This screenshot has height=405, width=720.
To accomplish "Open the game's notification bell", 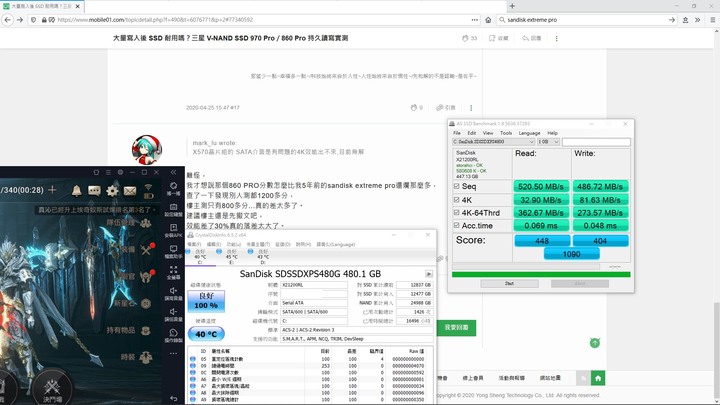I will point(77,191).
